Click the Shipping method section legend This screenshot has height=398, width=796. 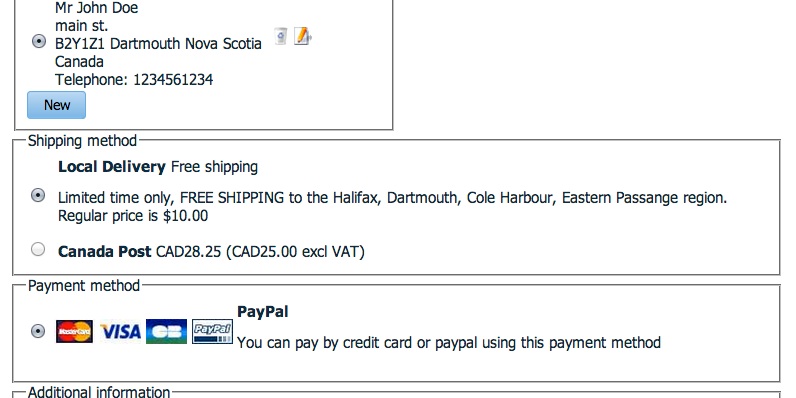point(82,141)
